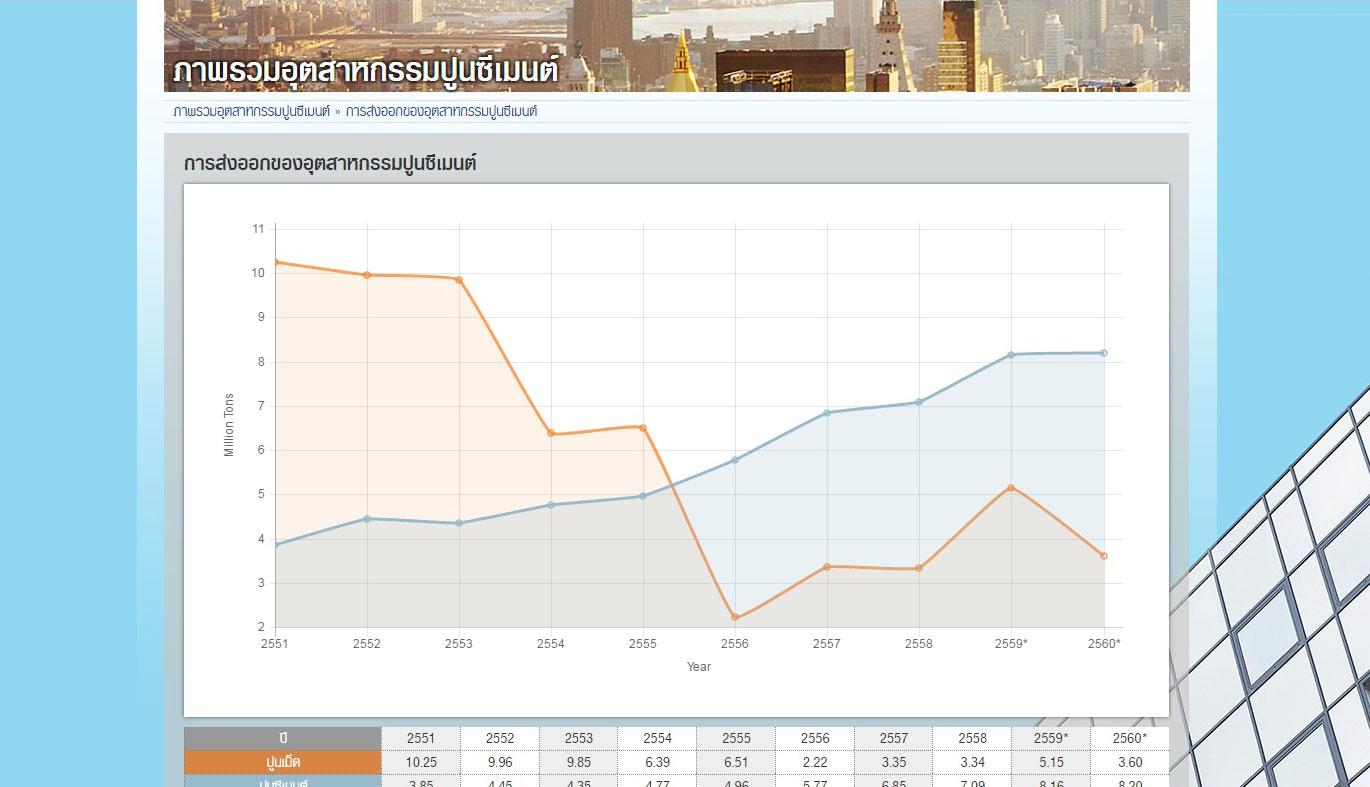Screen dimensions: 1370x787
Task: Click the orange data point for year 2554
Action: pyautogui.click(x=551, y=433)
